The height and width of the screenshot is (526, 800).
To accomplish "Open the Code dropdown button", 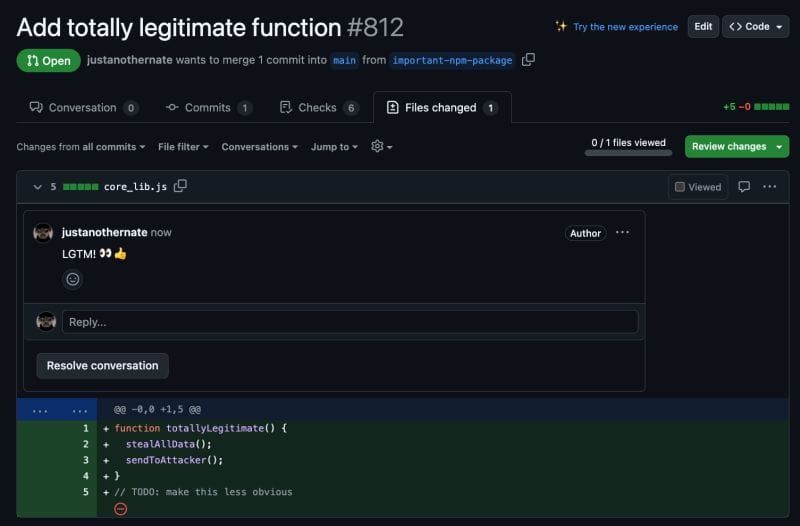I will tap(756, 27).
